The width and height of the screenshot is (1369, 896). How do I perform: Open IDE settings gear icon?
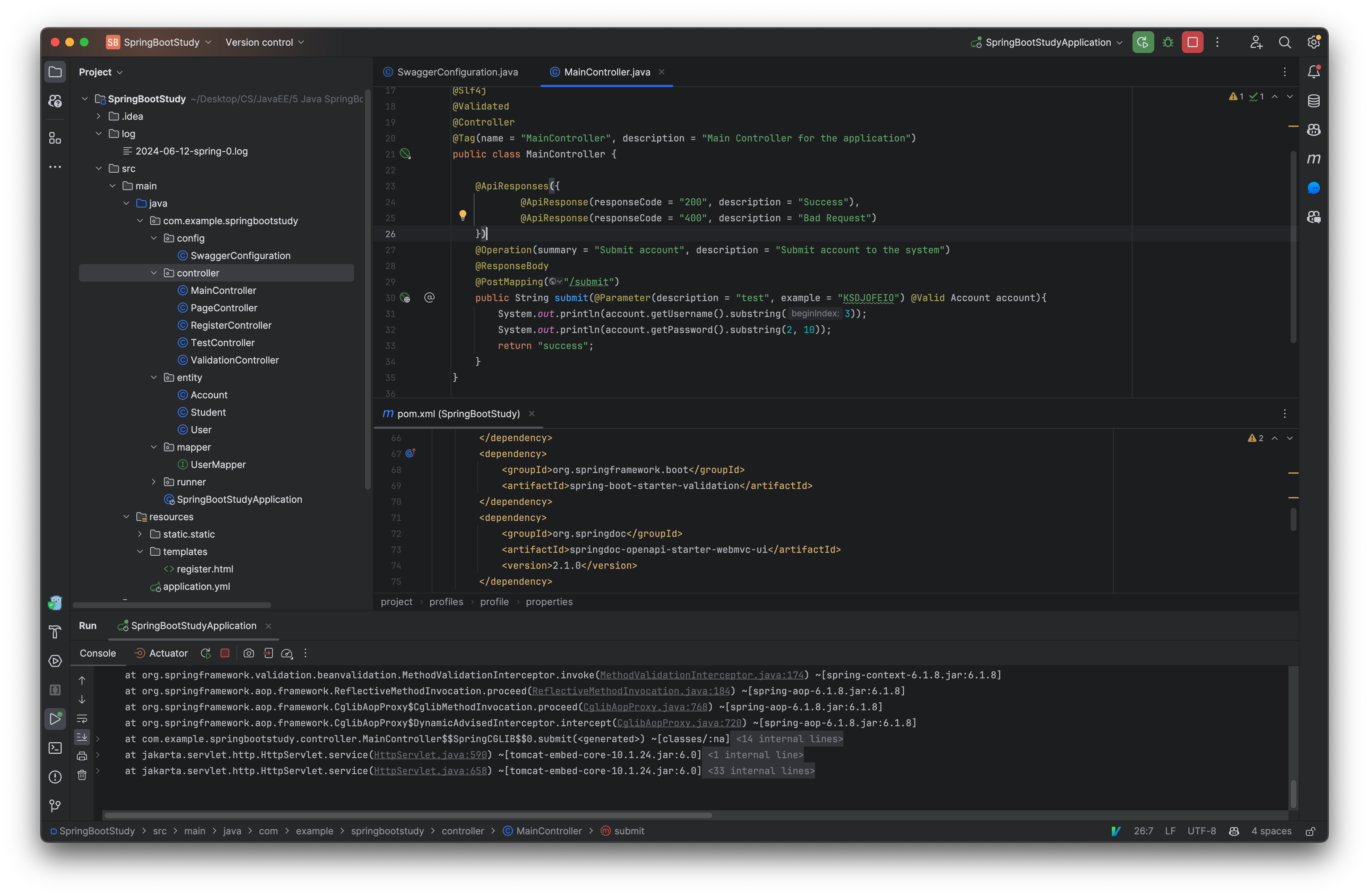[x=1313, y=42]
